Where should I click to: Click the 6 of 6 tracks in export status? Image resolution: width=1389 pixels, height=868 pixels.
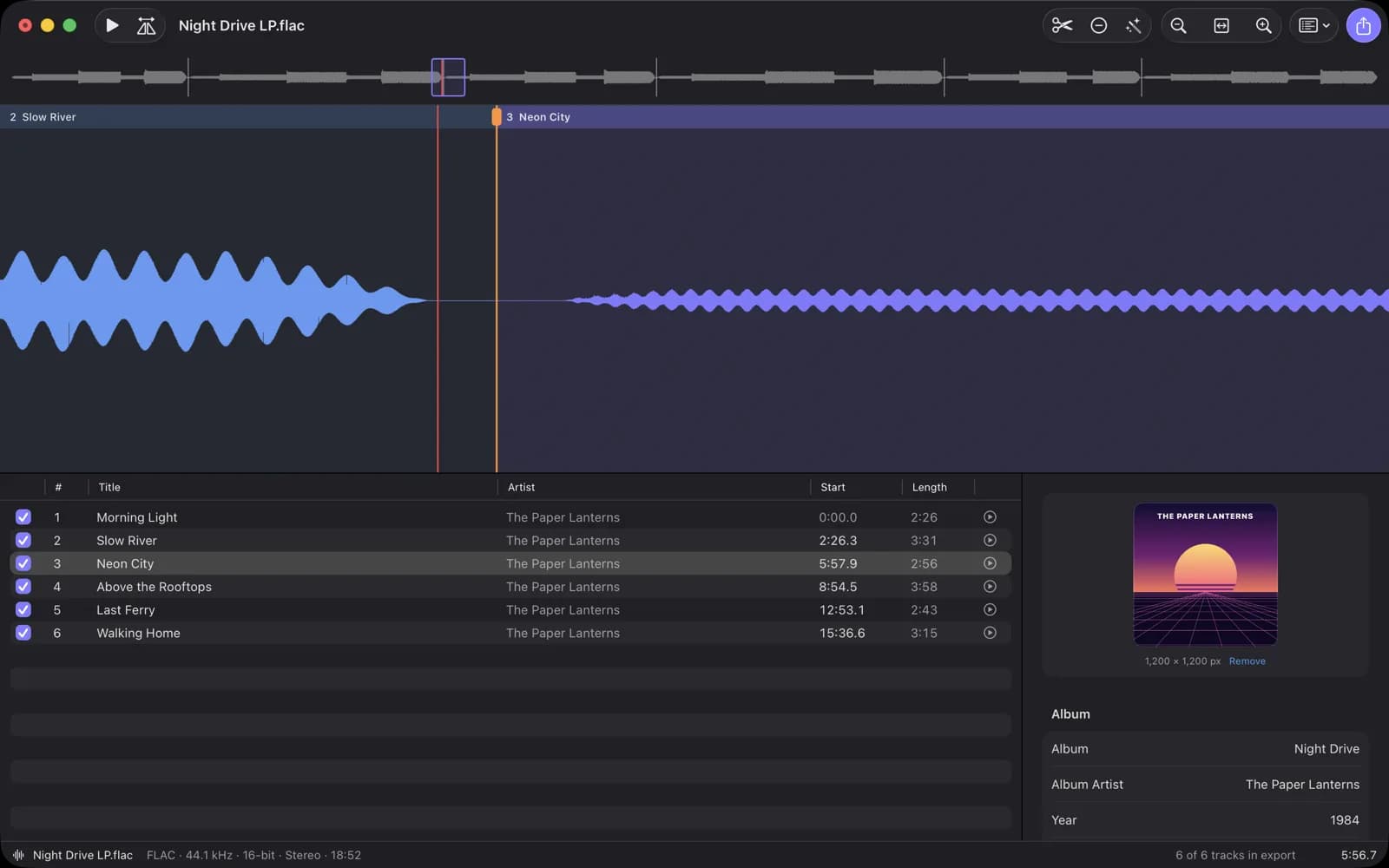[x=1235, y=855]
